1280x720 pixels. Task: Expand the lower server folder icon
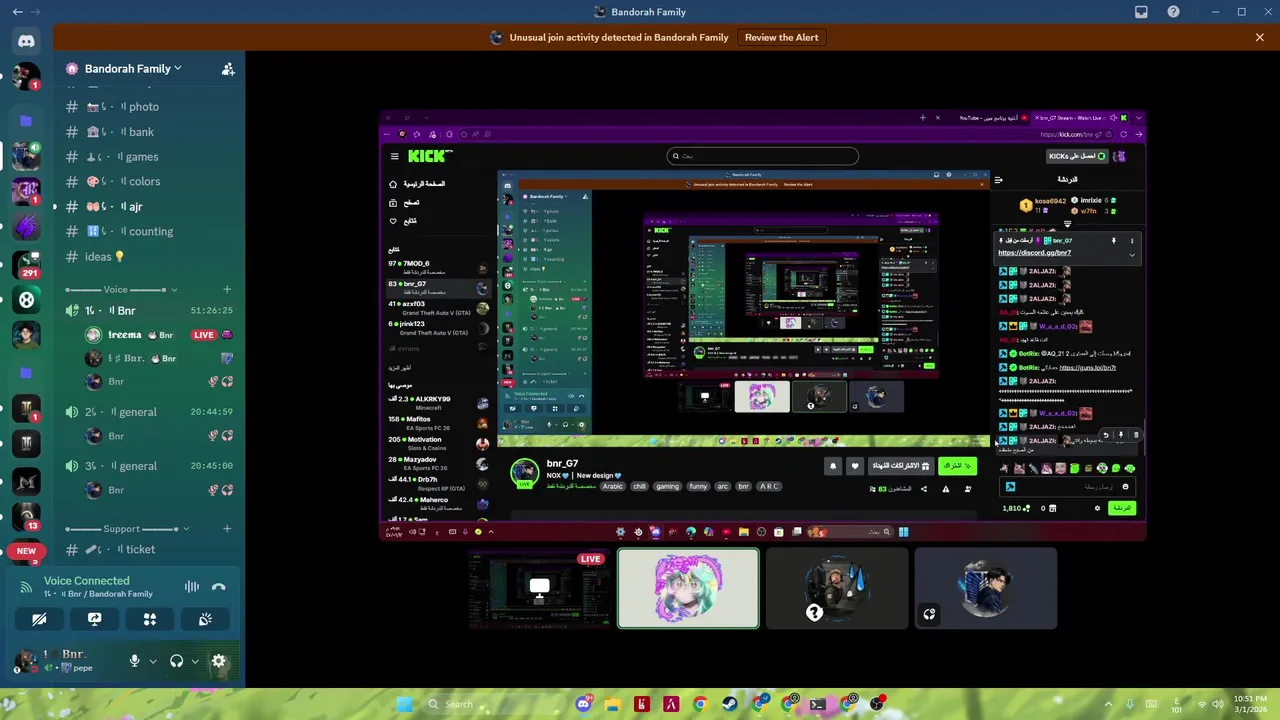click(x=26, y=373)
